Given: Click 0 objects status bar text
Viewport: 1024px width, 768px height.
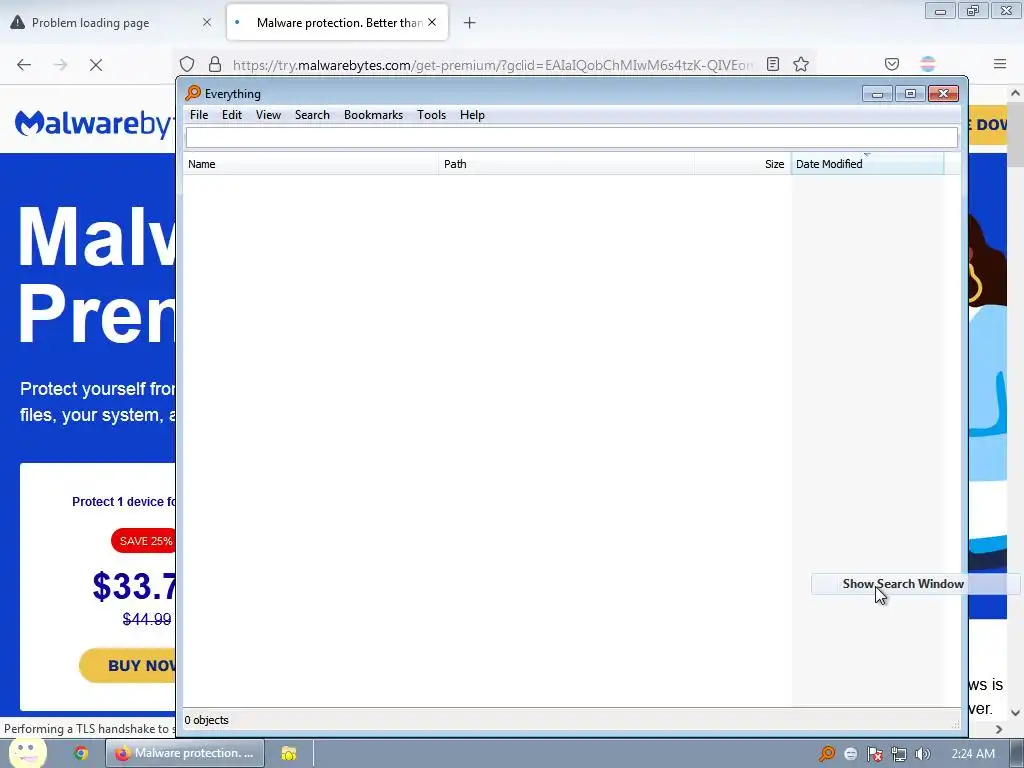Looking at the screenshot, I should [x=206, y=720].
